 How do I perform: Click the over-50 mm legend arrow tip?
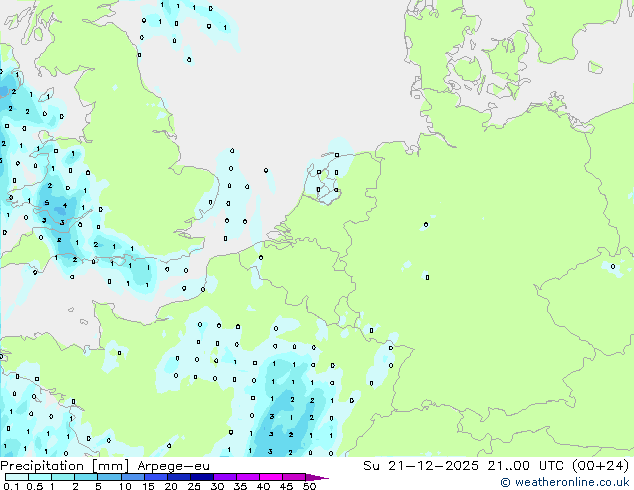tap(317, 477)
